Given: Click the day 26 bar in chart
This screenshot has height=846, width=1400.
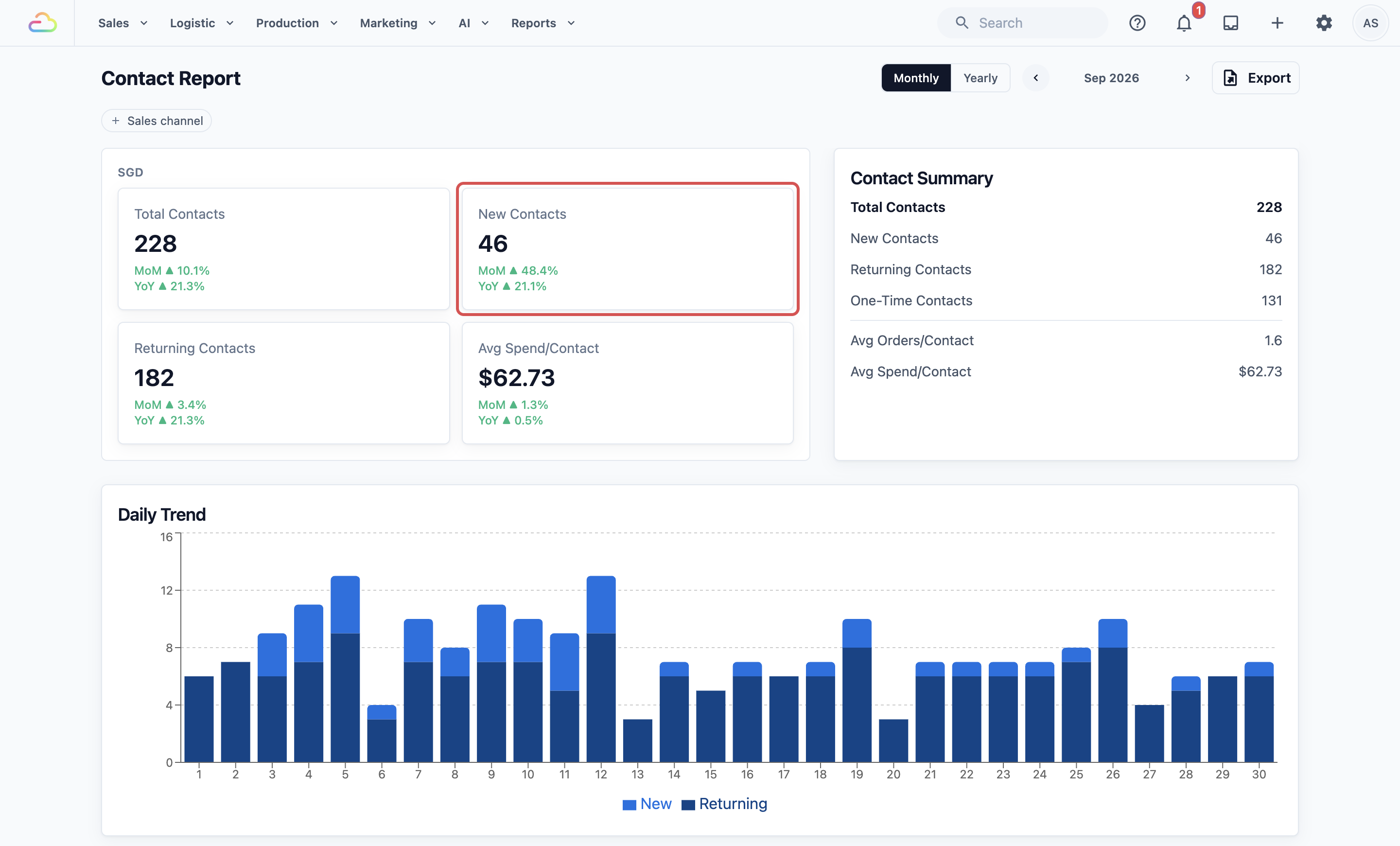Looking at the screenshot, I should pyautogui.click(x=1113, y=691).
